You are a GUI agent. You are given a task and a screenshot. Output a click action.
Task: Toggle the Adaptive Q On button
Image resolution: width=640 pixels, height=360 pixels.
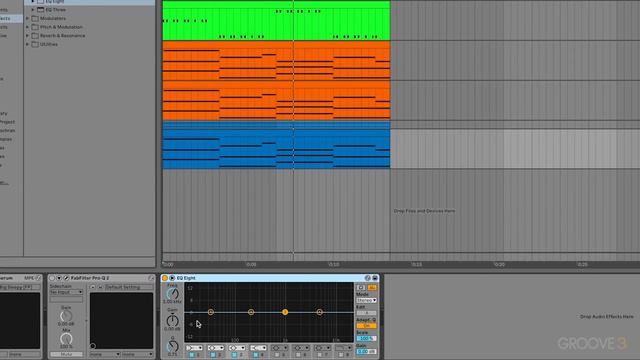[x=366, y=326]
